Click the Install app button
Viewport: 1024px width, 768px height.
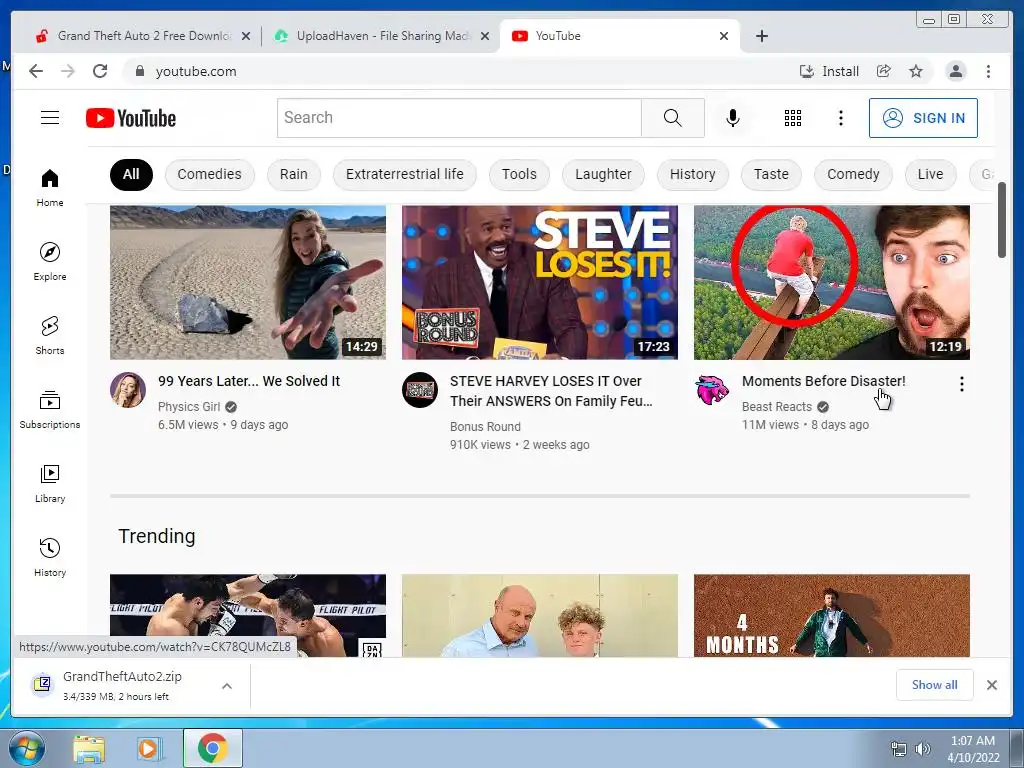point(829,71)
